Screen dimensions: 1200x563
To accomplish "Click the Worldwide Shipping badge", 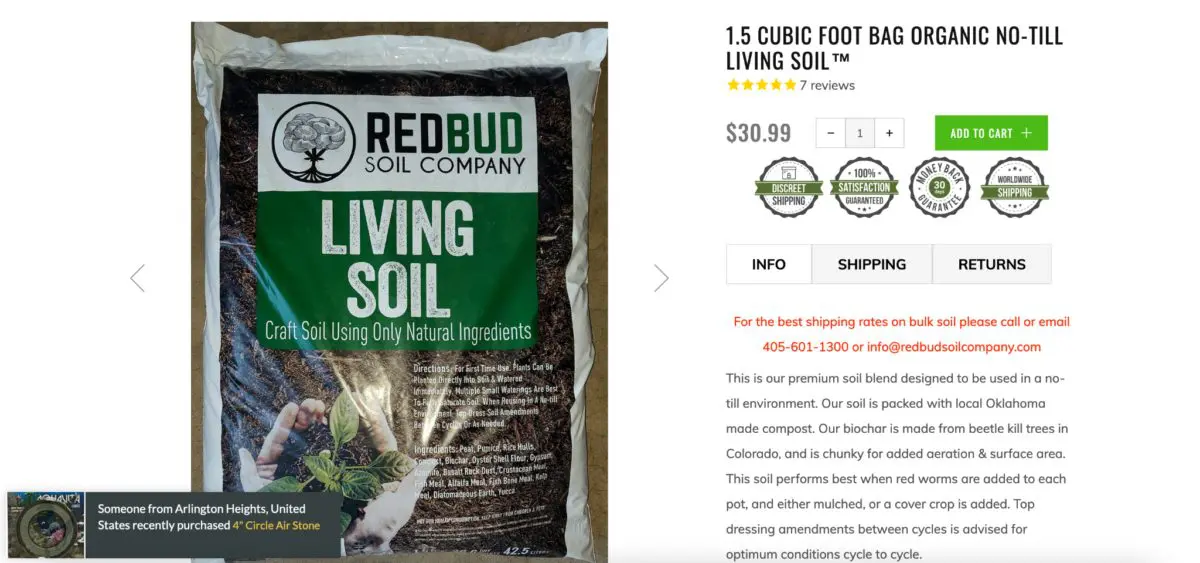I will (1015, 187).
